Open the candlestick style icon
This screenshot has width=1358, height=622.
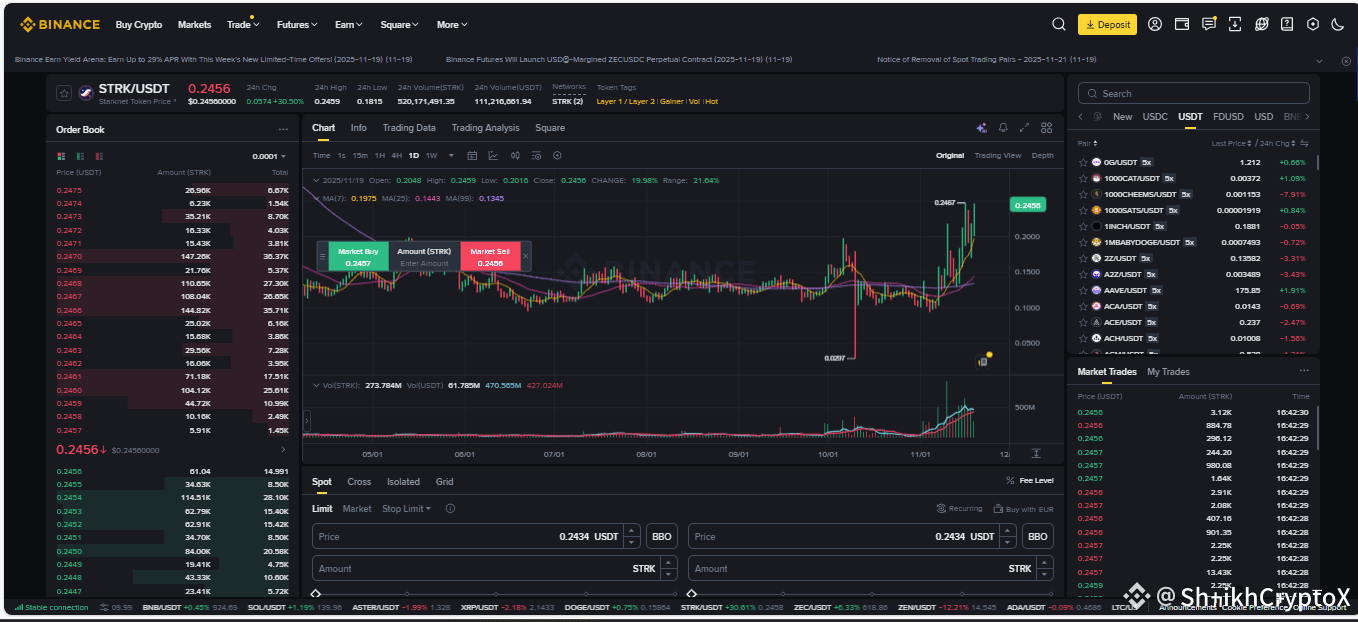coord(515,155)
